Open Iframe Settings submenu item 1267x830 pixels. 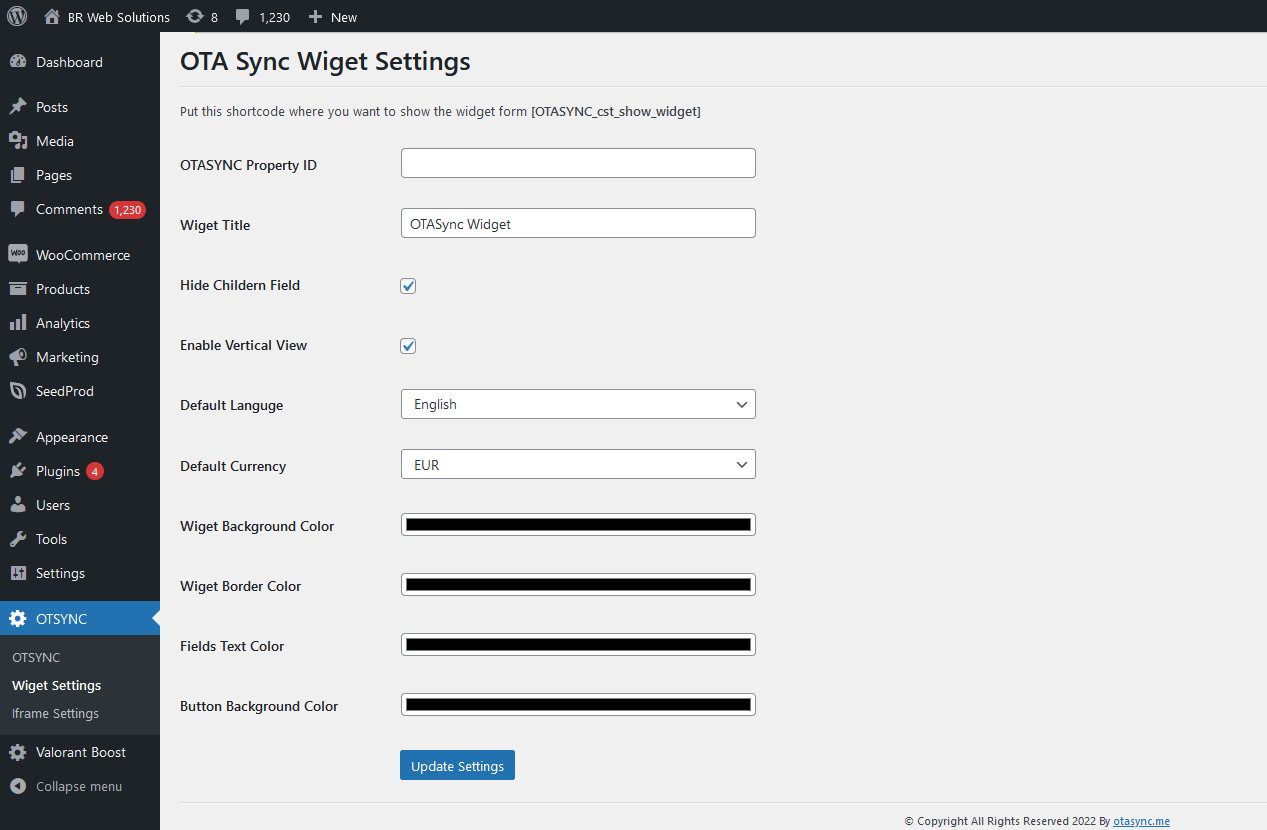55,713
